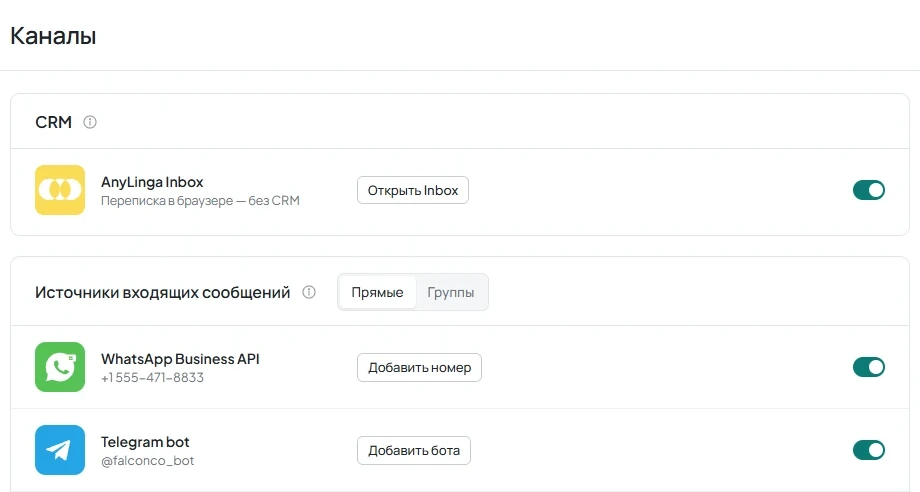Click the WhatsApp Business API label
Screen dimensions: 920x492
(180, 359)
